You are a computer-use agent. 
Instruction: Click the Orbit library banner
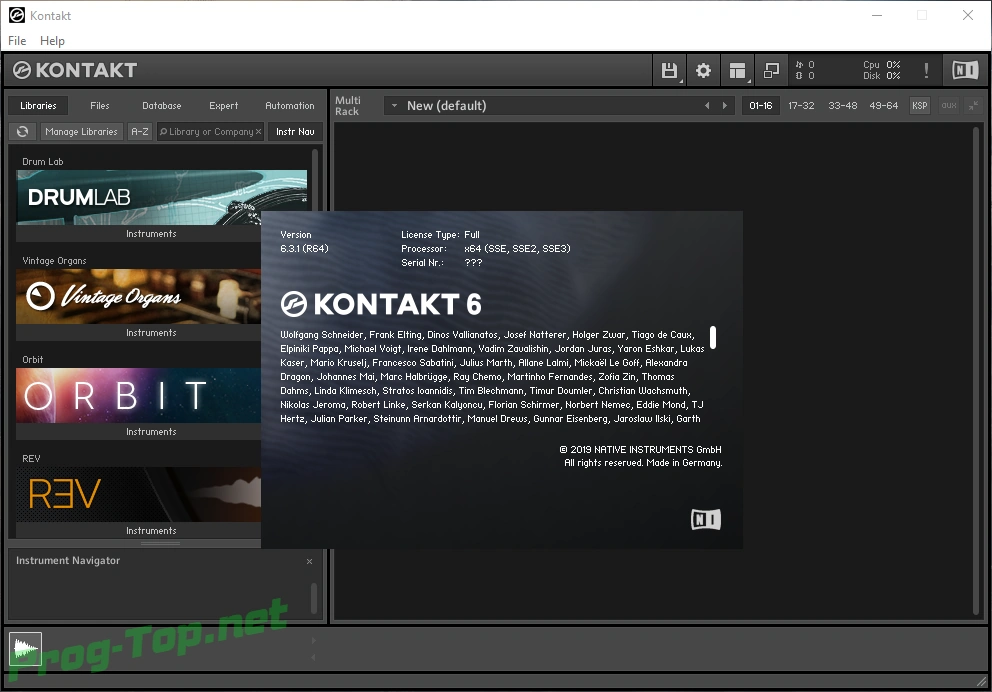[139, 395]
